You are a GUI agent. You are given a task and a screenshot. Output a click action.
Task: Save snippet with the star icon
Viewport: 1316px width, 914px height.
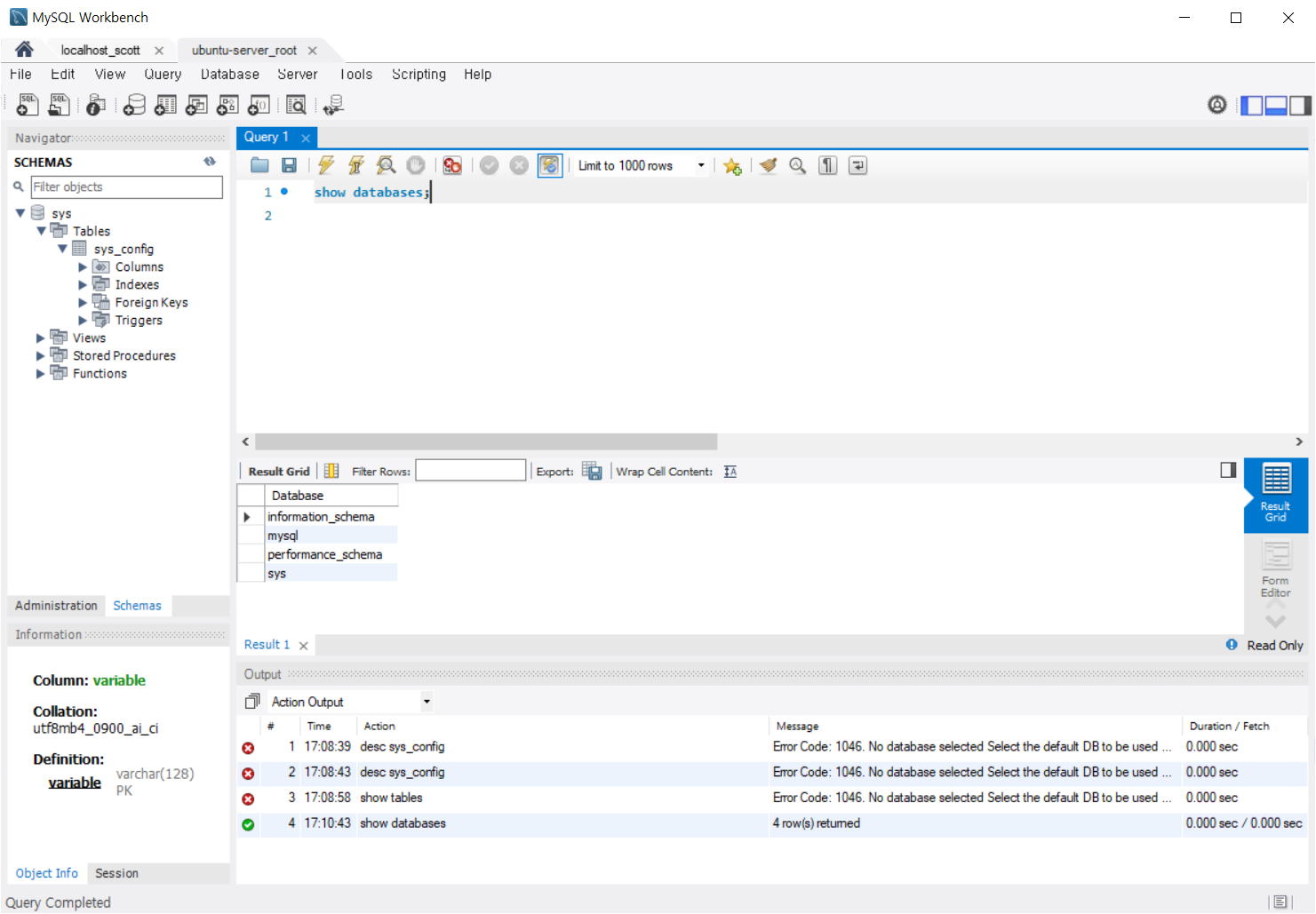pyautogui.click(x=732, y=165)
